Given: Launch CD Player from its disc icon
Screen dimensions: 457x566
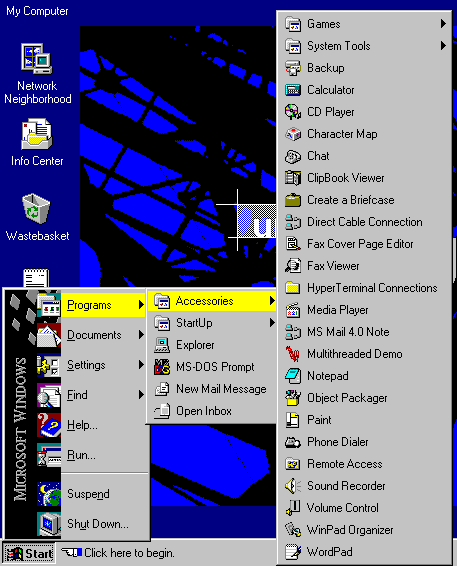Looking at the screenshot, I should pyautogui.click(x=293, y=112).
